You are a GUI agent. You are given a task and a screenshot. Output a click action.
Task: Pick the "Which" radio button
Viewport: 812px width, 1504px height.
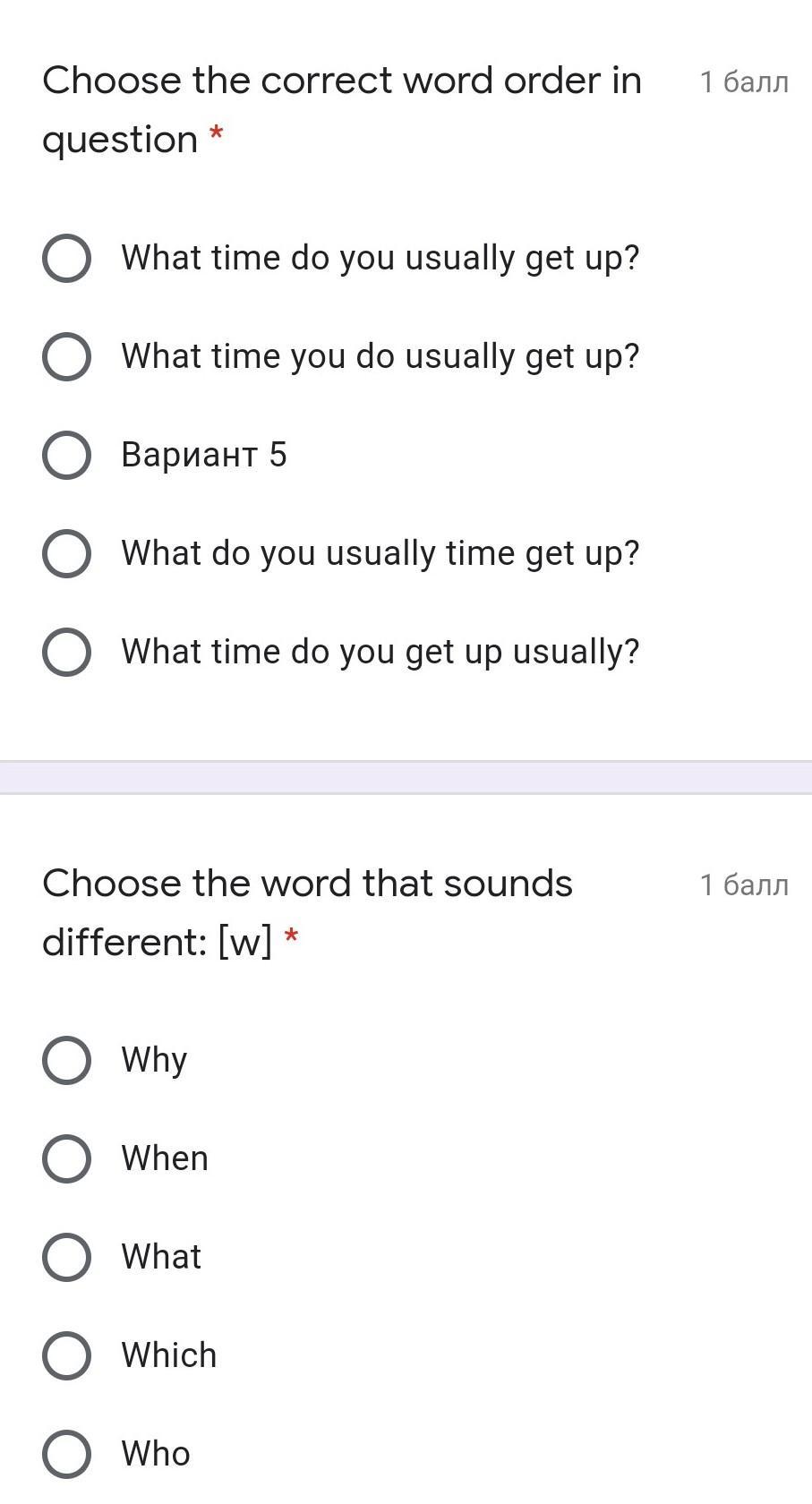point(66,1355)
